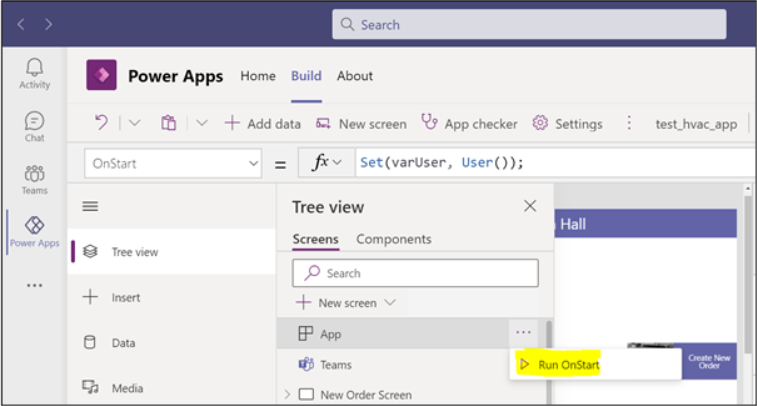Click the Create New Order button
Image resolution: width=757 pixels, height=406 pixels.
tap(709, 362)
